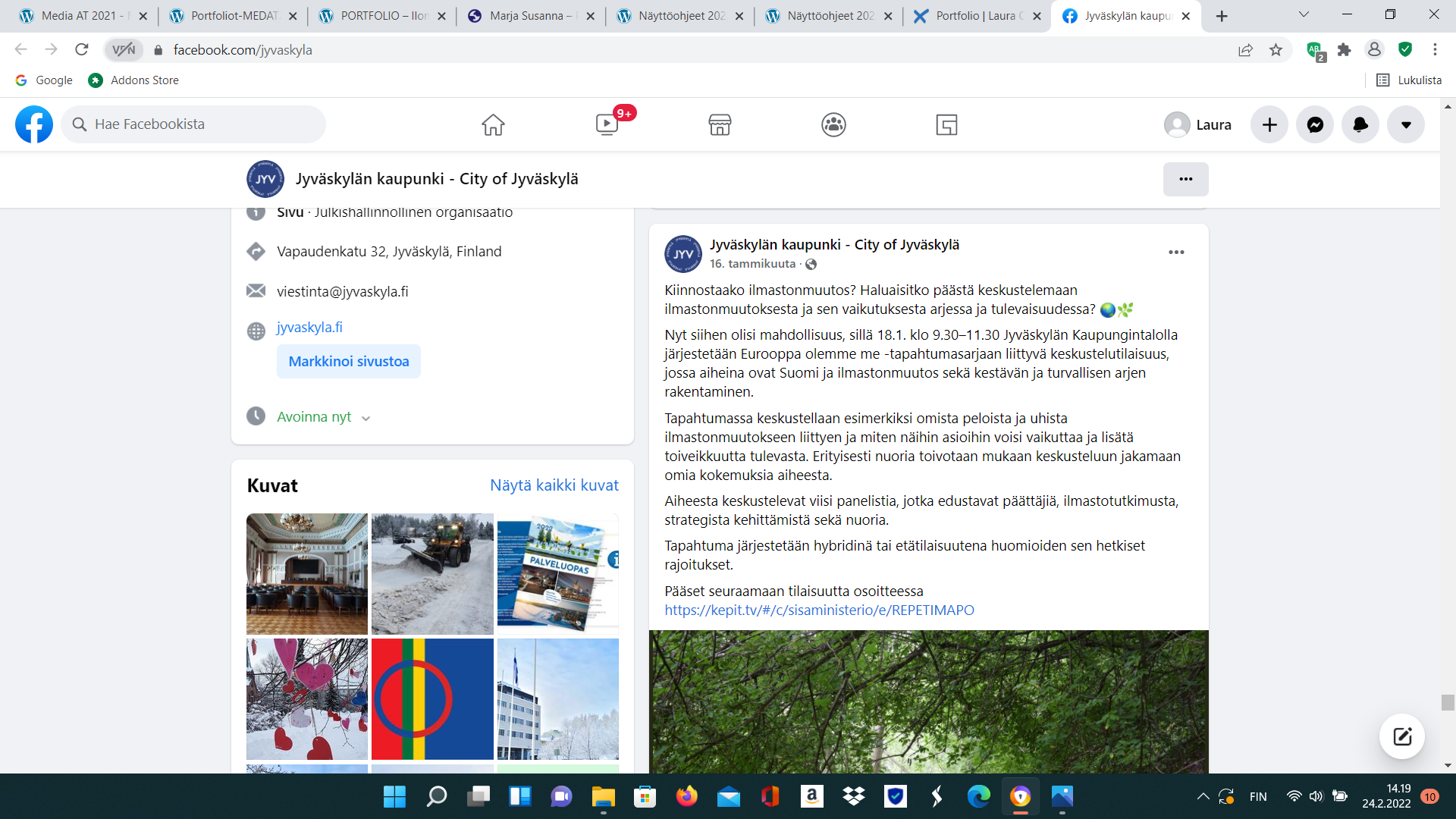
Task: Switch to PORTFOLIO – Ilon tab
Action: tap(382, 16)
